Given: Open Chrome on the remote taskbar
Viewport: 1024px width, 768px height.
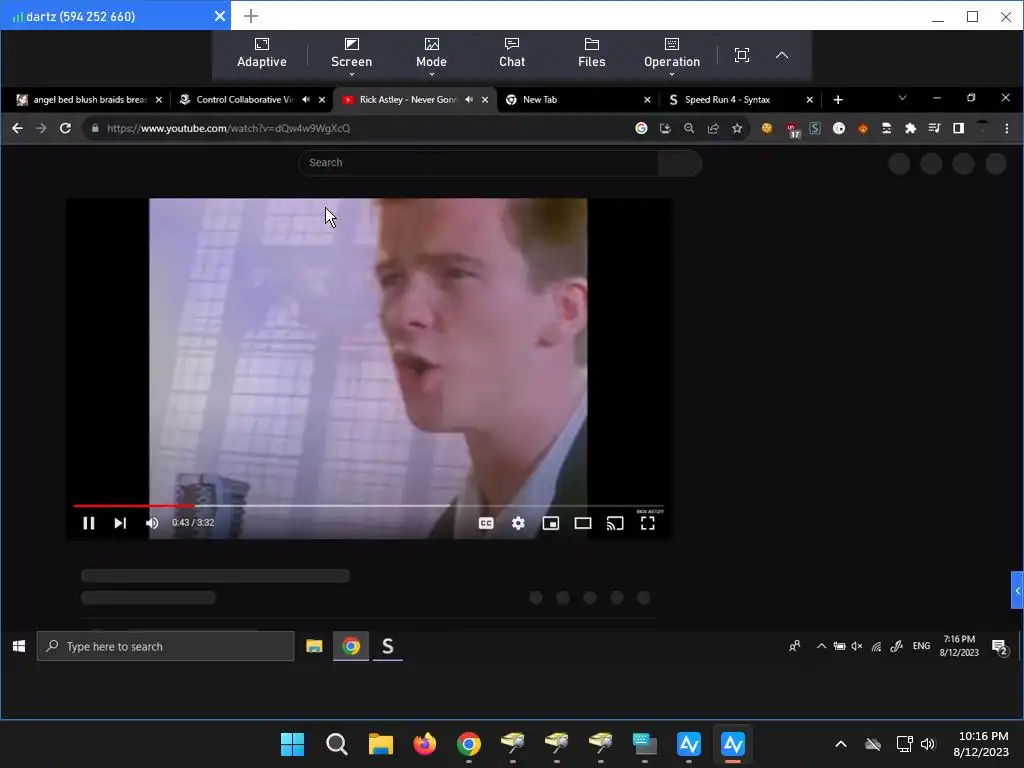Looking at the screenshot, I should point(351,646).
